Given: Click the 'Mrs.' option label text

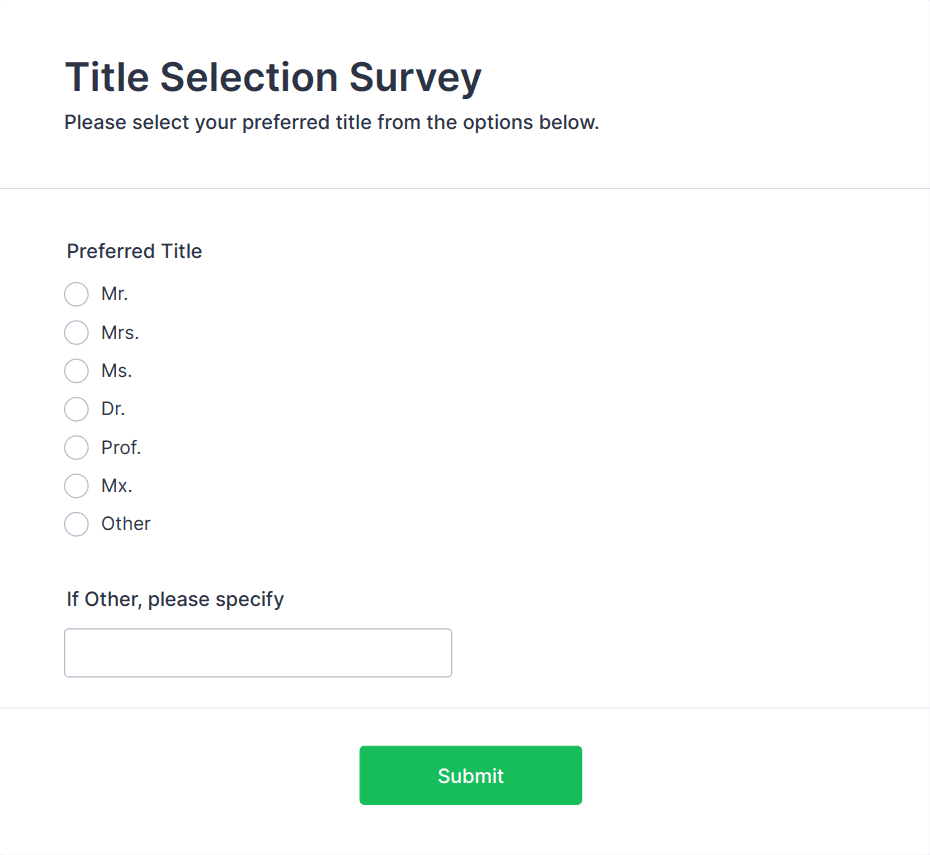Looking at the screenshot, I should [120, 332].
